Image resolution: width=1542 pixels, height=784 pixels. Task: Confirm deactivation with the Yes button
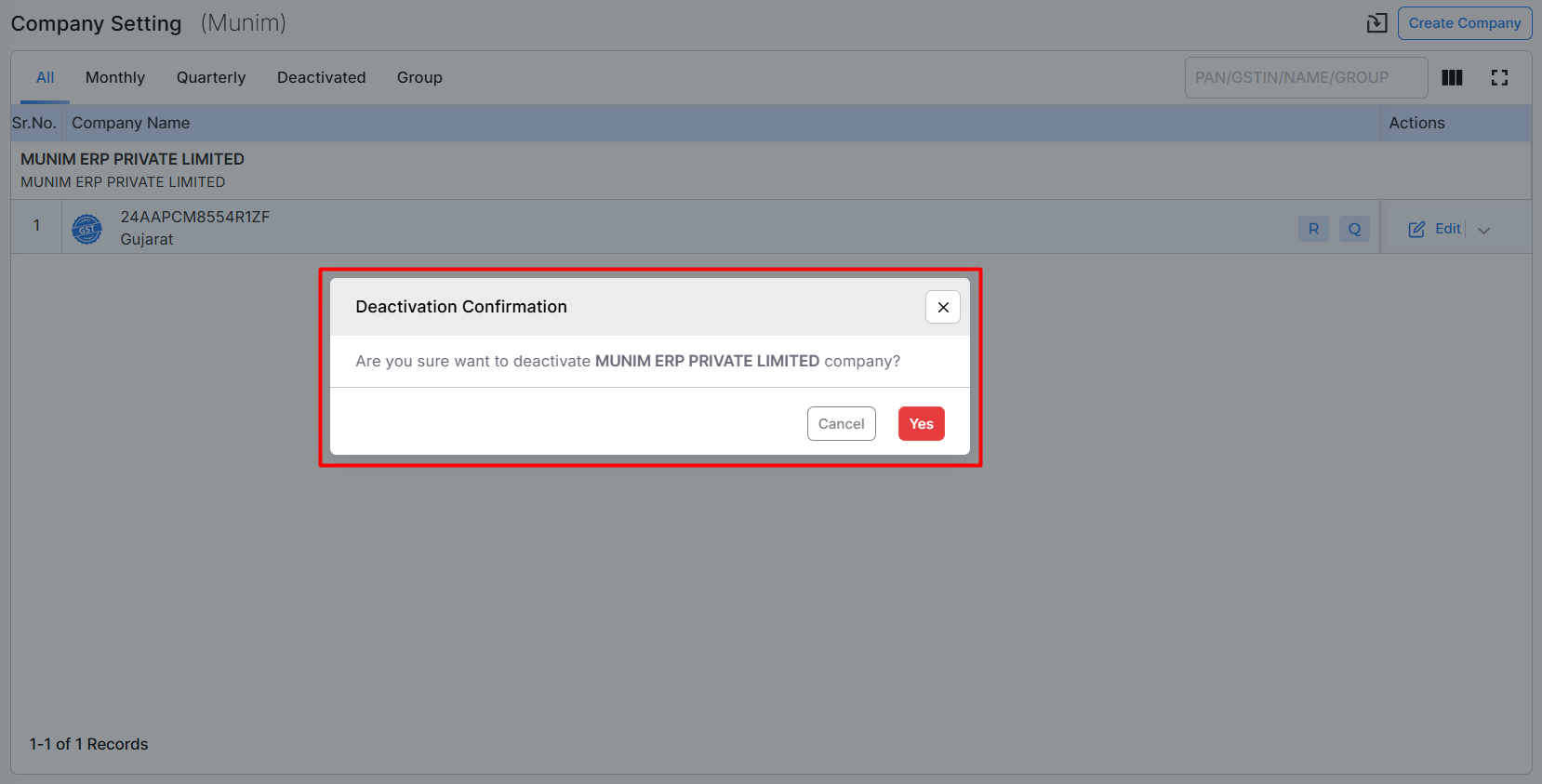(x=921, y=424)
